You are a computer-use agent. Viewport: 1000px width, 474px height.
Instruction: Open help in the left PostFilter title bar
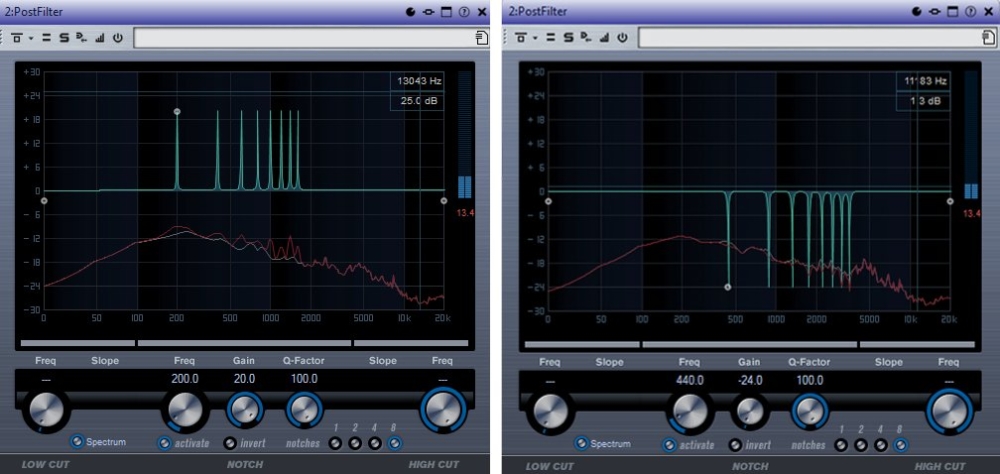[464, 11]
